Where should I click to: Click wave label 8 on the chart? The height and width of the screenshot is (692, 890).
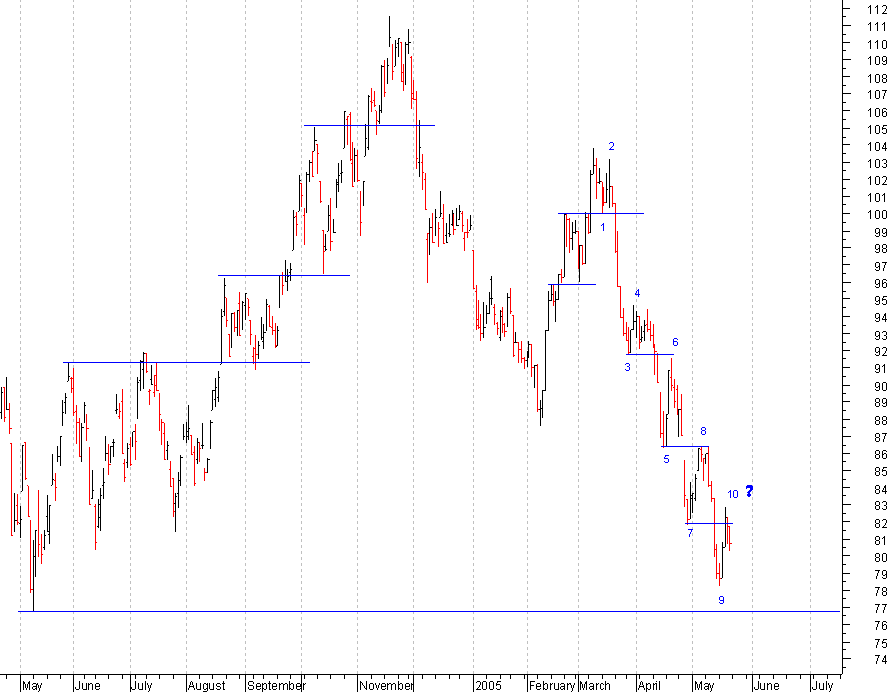(x=703, y=431)
